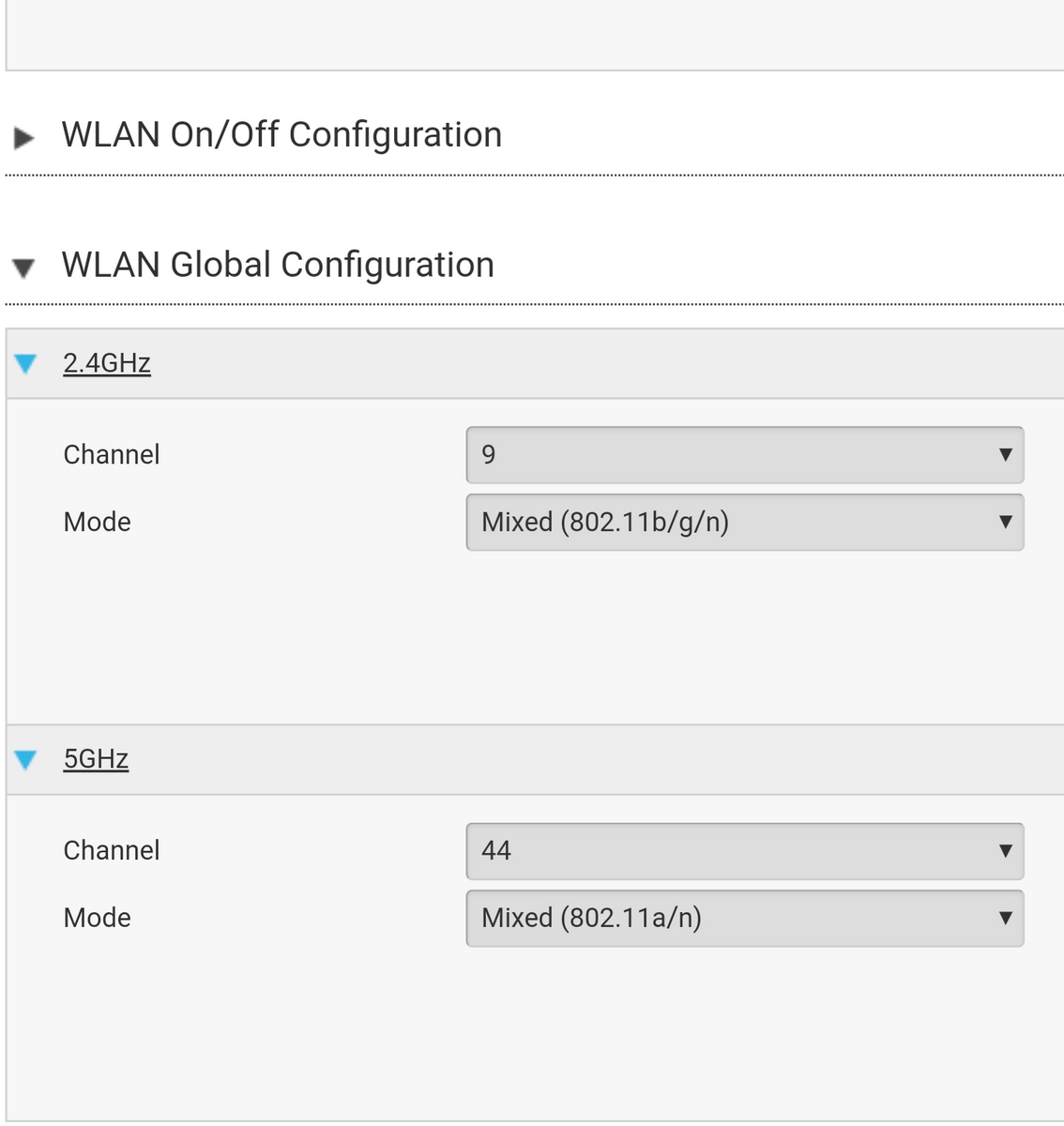Click the Mode label under 2.4GHz

[97, 522]
